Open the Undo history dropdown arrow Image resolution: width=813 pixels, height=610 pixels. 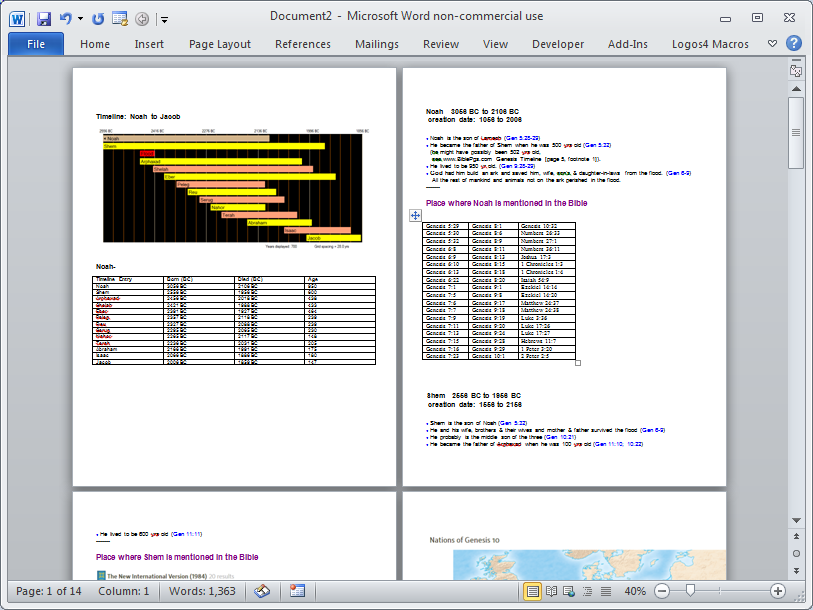click(x=80, y=19)
